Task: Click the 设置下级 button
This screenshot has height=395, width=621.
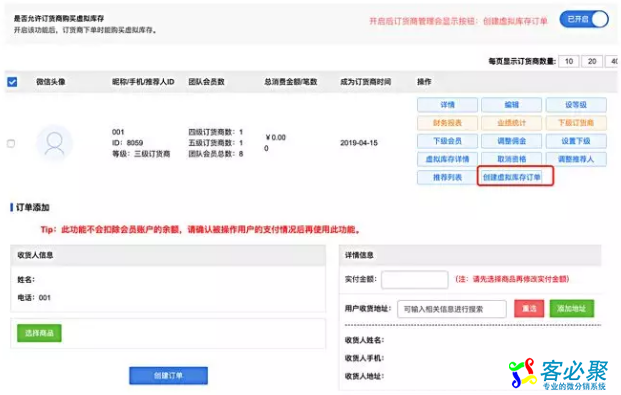Action: click(x=576, y=141)
